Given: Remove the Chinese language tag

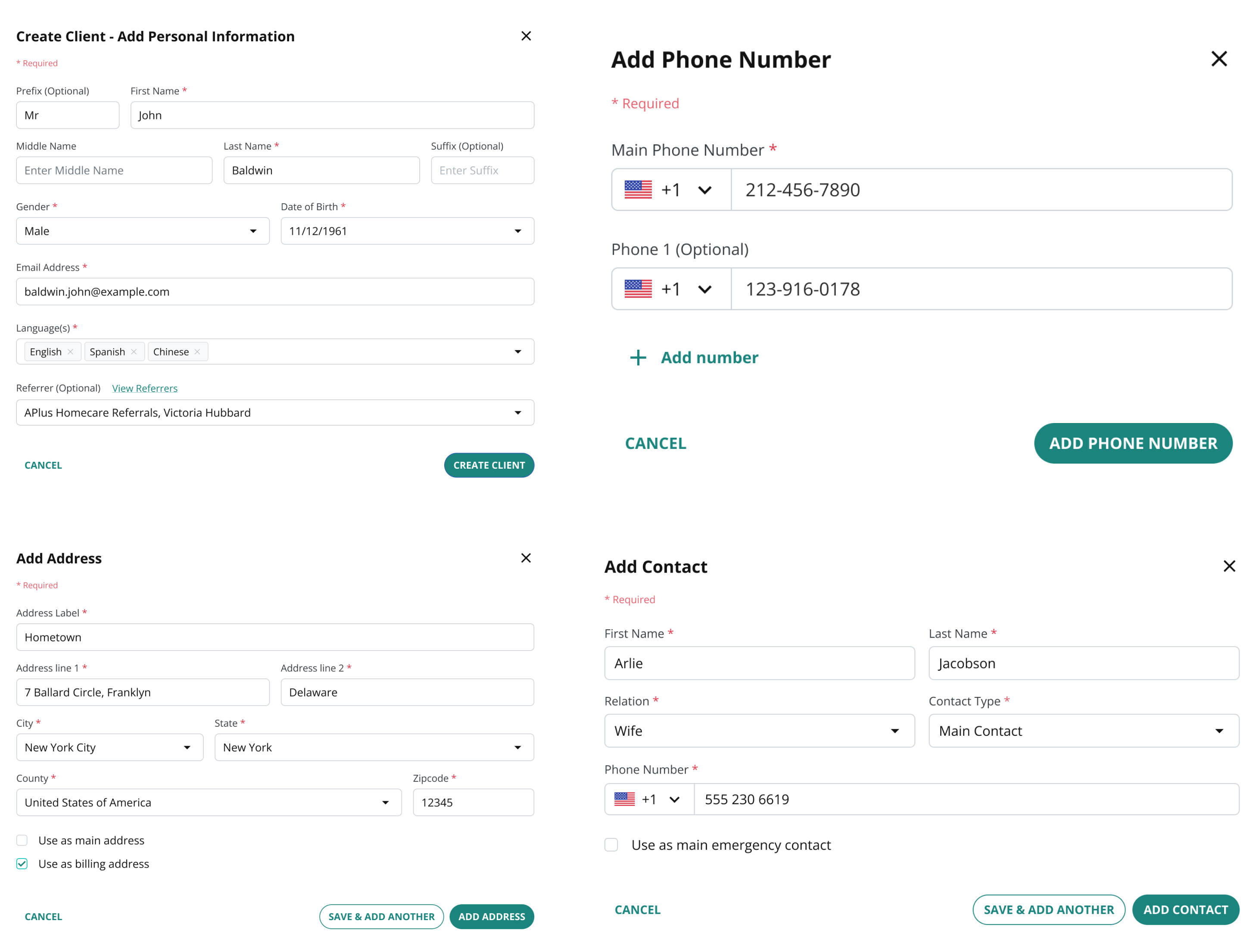Looking at the screenshot, I should 197,352.
